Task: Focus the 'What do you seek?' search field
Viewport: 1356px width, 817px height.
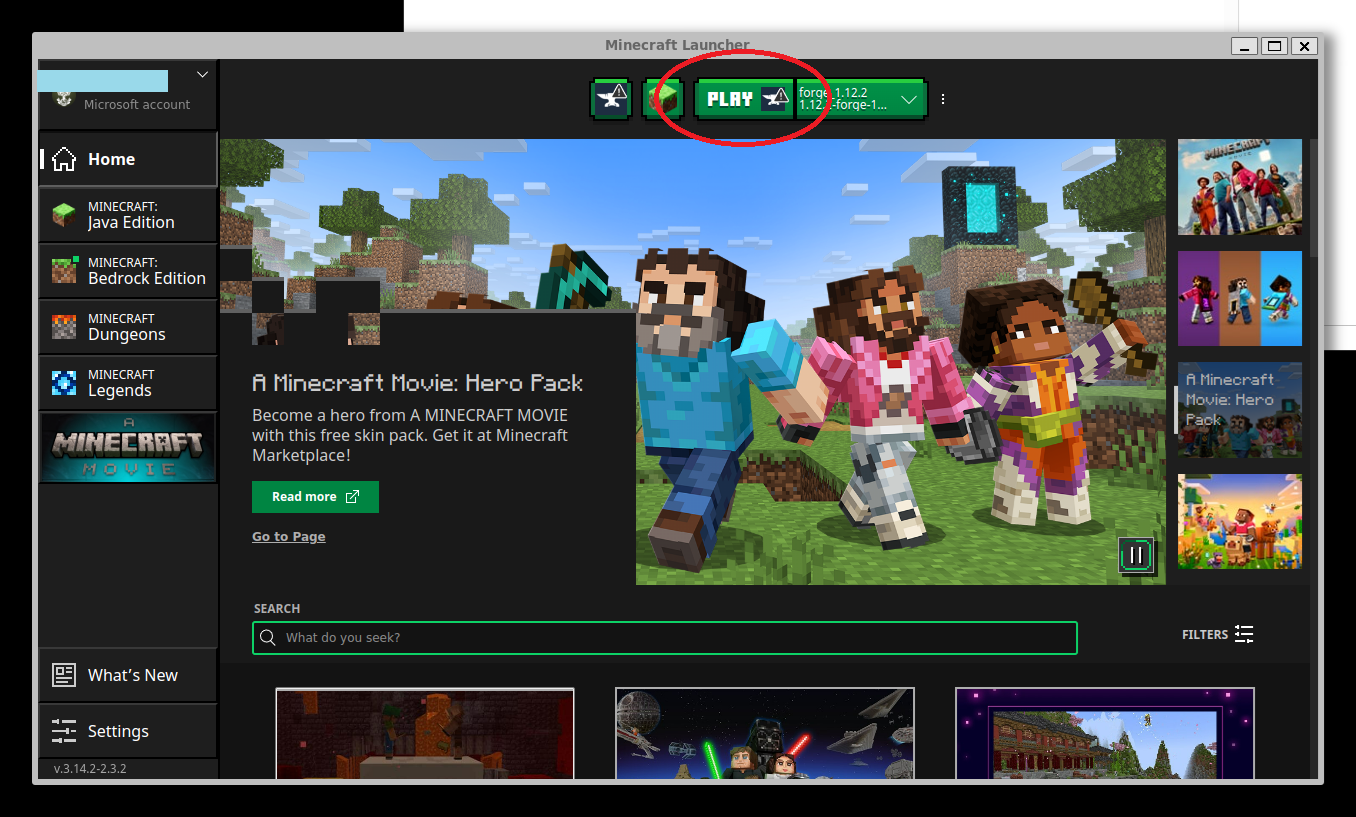Action: (x=665, y=638)
